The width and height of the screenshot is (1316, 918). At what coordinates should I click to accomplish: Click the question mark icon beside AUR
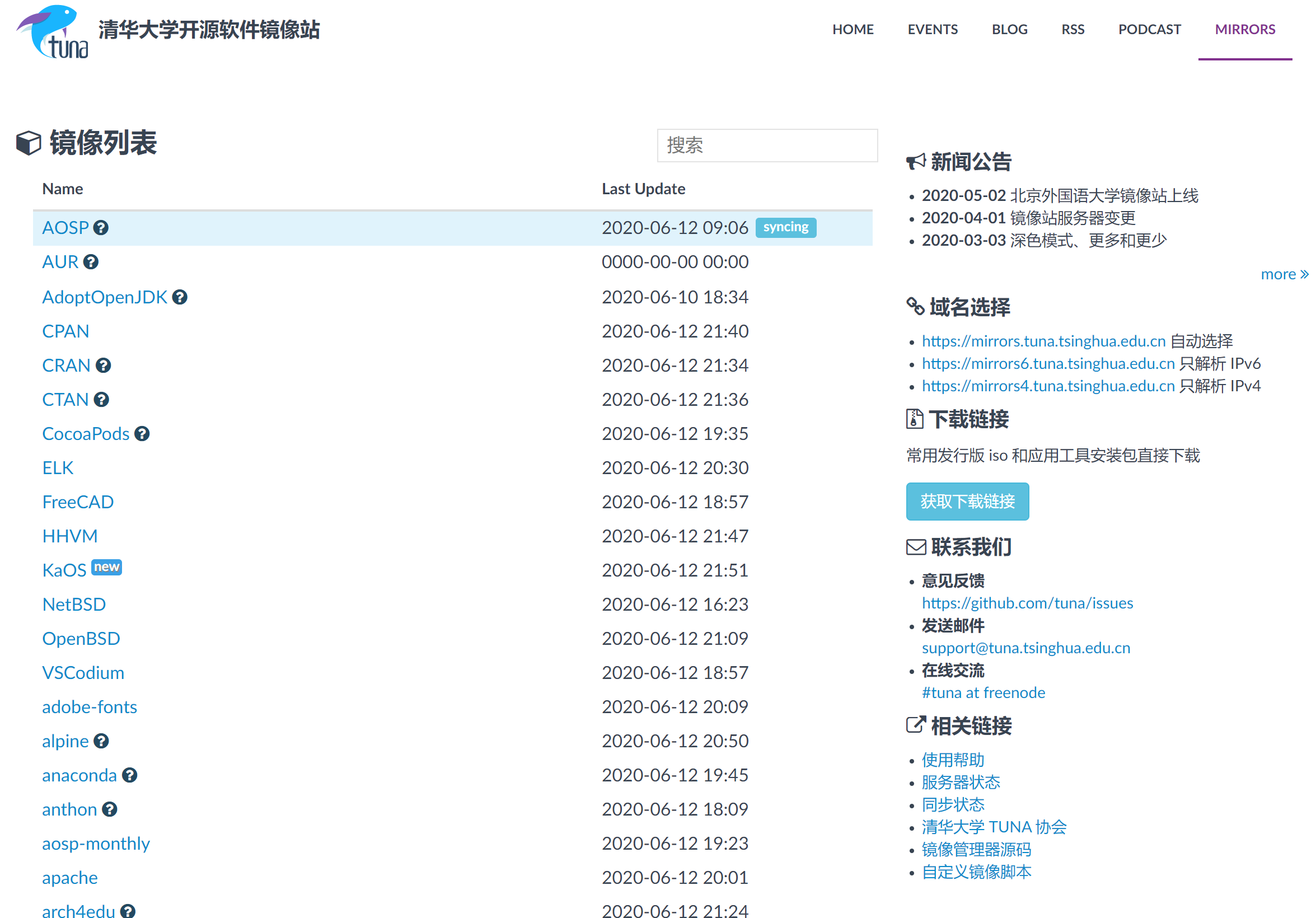pyautogui.click(x=91, y=263)
